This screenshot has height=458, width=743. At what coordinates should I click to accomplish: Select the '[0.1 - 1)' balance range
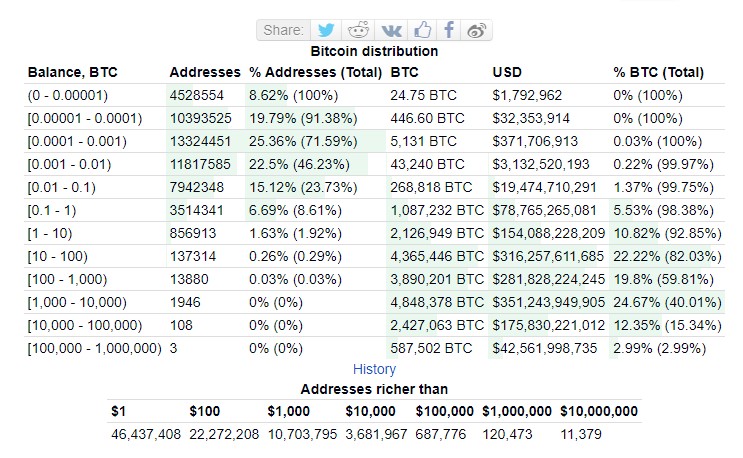[x=52, y=210]
